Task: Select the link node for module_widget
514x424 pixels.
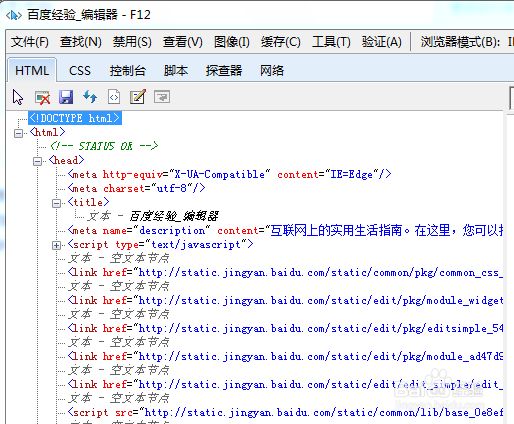Action: coord(285,301)
